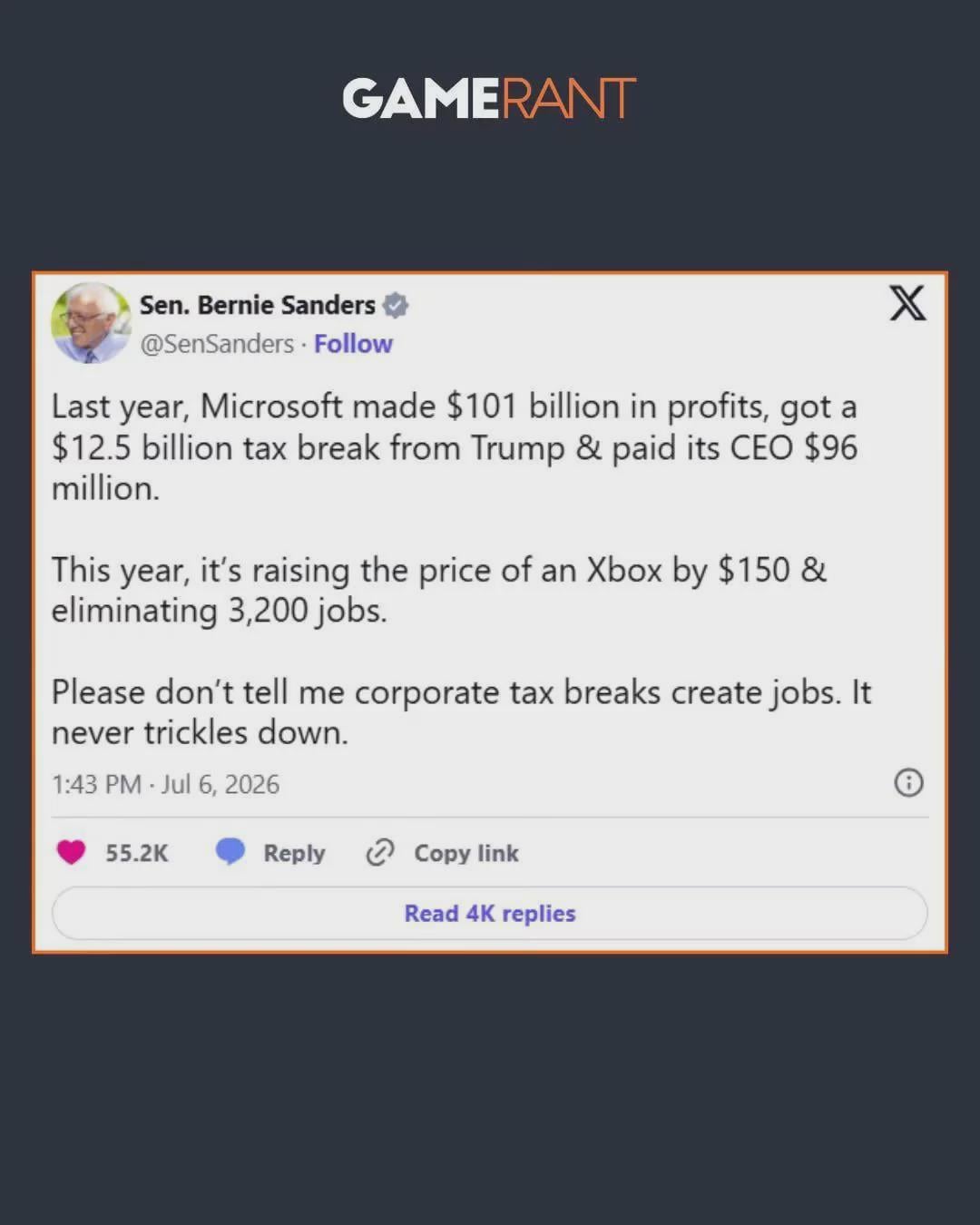Open the Sen. Bernie Sanders display name
Image resolution: width=980 pixels, height=1225 pixels.
tap(257, 305)
